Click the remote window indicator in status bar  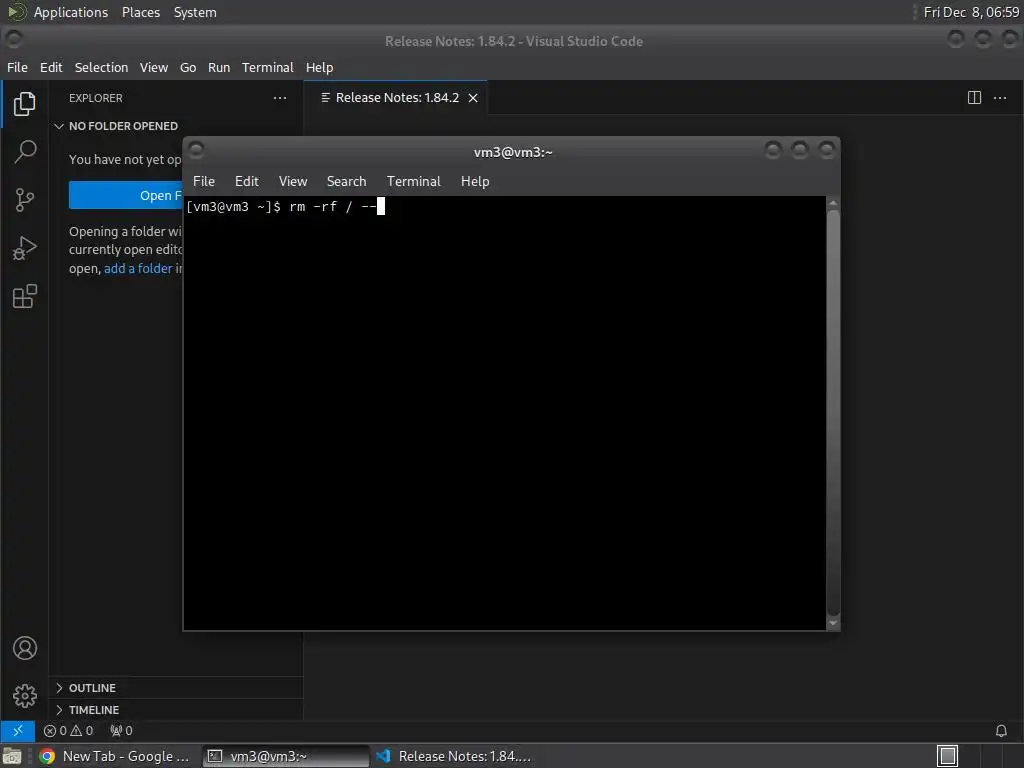click(18, 730)
